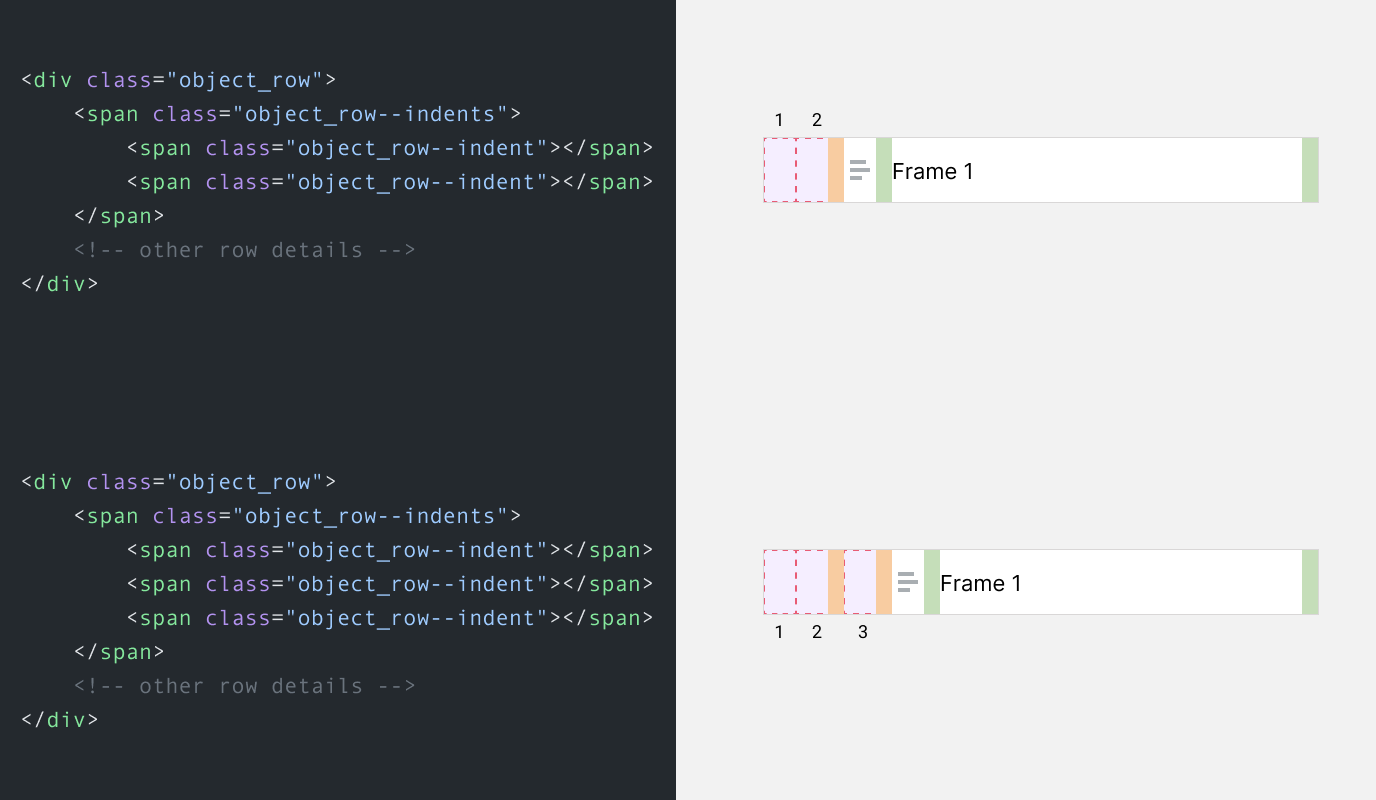Click the closing </div> tag in bottom code block
The width and height of the screenshot is (1376, 800).
click(x=60, y=719)
